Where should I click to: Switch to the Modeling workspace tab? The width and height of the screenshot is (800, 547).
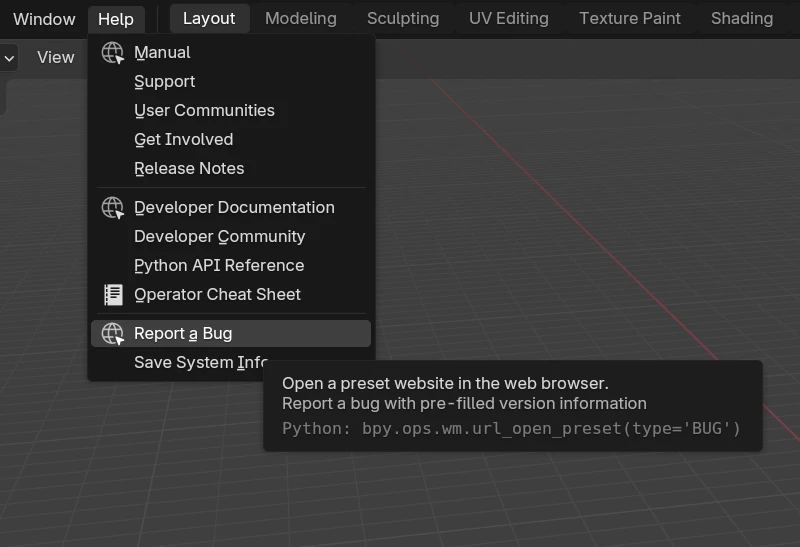(301, 18)
